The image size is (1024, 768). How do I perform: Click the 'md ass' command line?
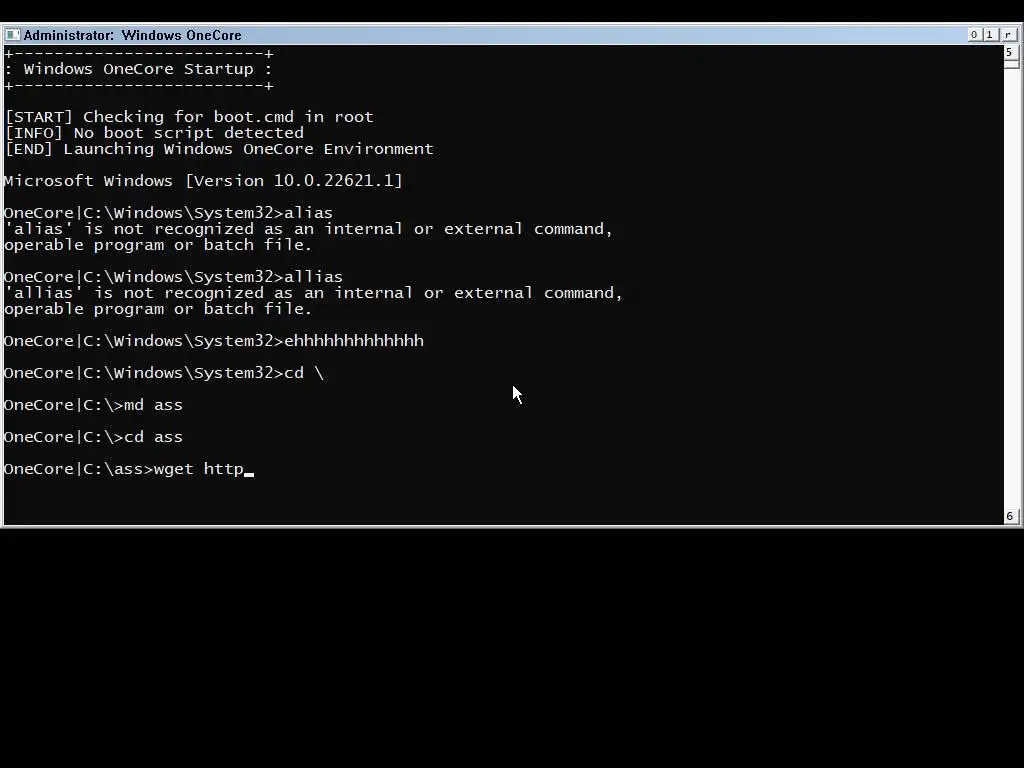tap(93, 405)
